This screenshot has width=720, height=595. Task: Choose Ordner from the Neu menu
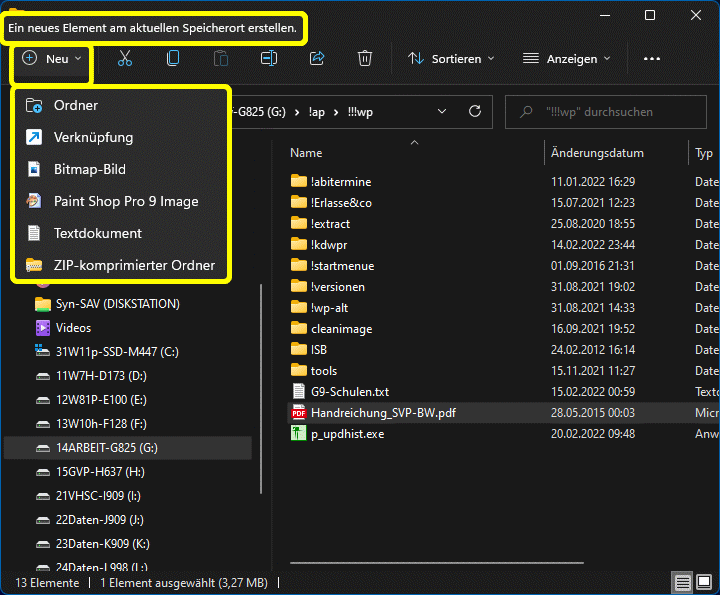[x=76, y=105]
